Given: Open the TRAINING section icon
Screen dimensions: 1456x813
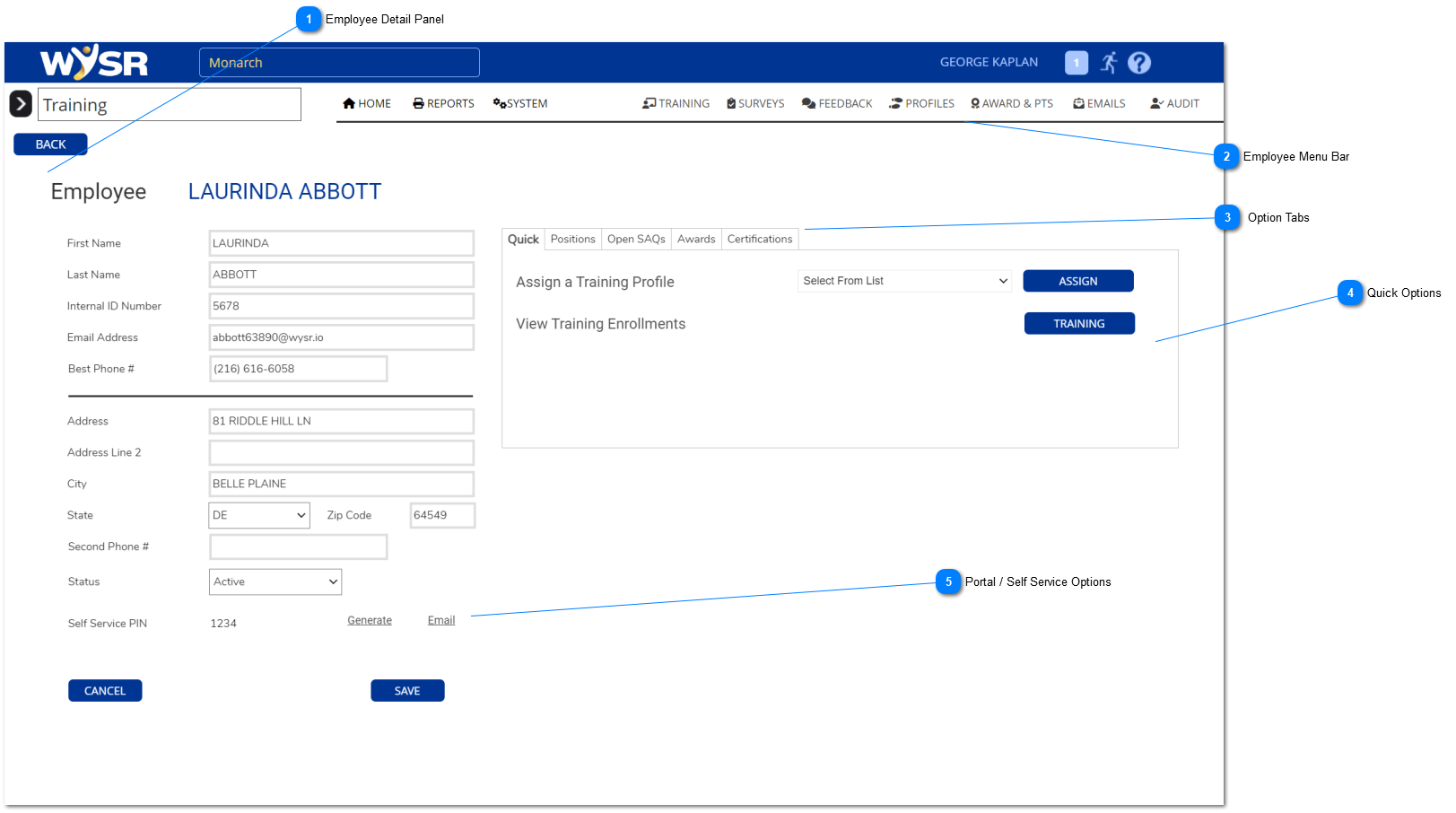Looking at the screenshot, I should point(649,103).
